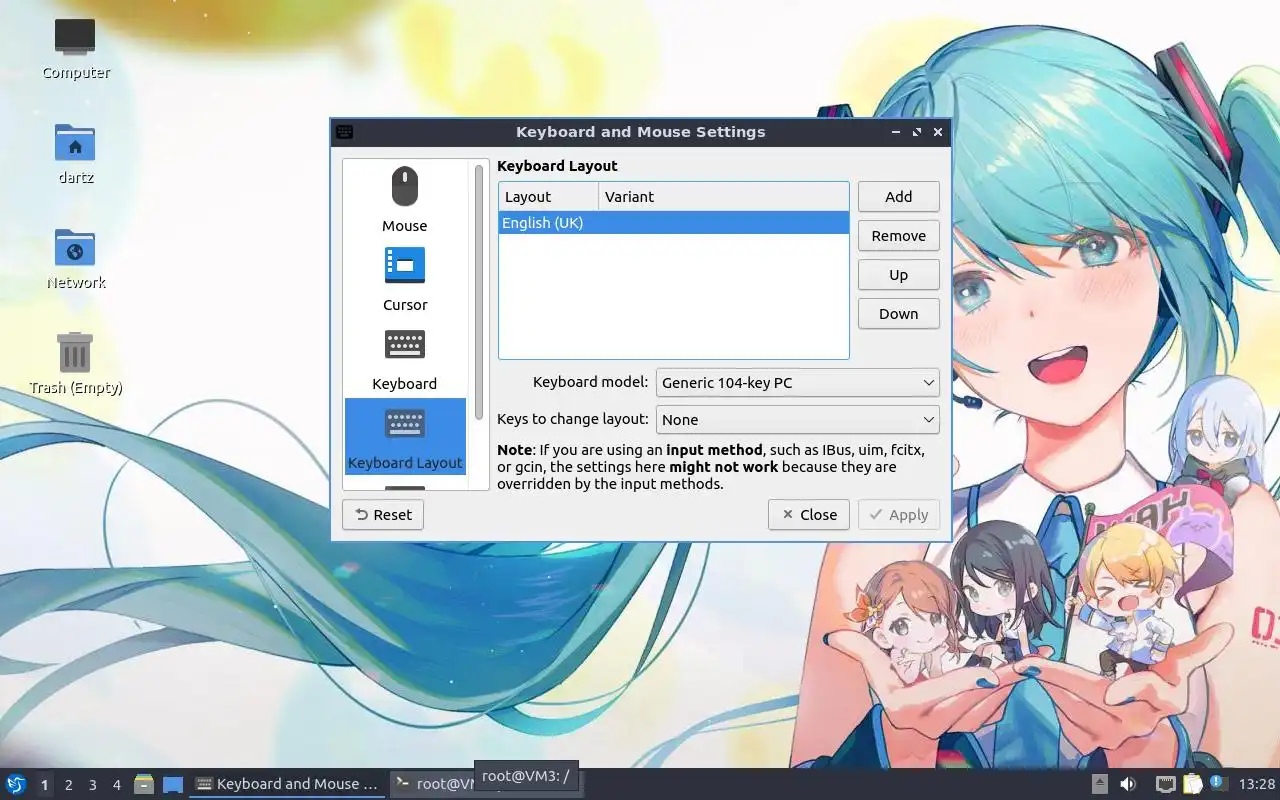Image resolution: width=1280 pixels, height=800 pixels.
Task: Select the English (UK) layout row
Action: [673, 222]
